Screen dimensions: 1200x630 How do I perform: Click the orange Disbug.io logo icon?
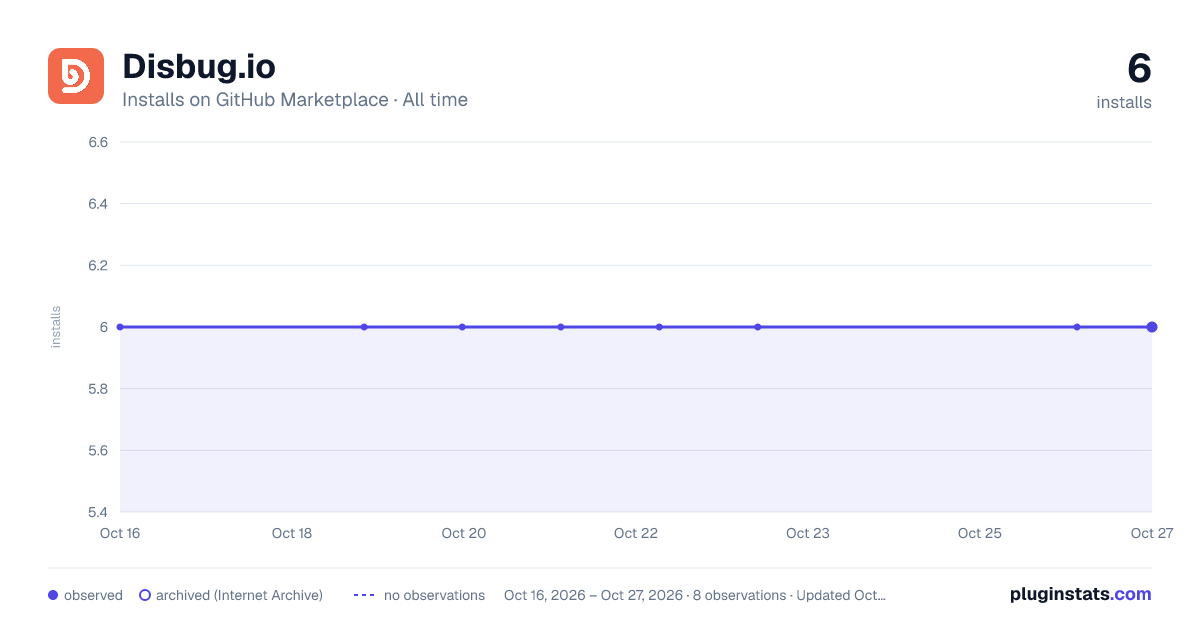coord(76,76)
